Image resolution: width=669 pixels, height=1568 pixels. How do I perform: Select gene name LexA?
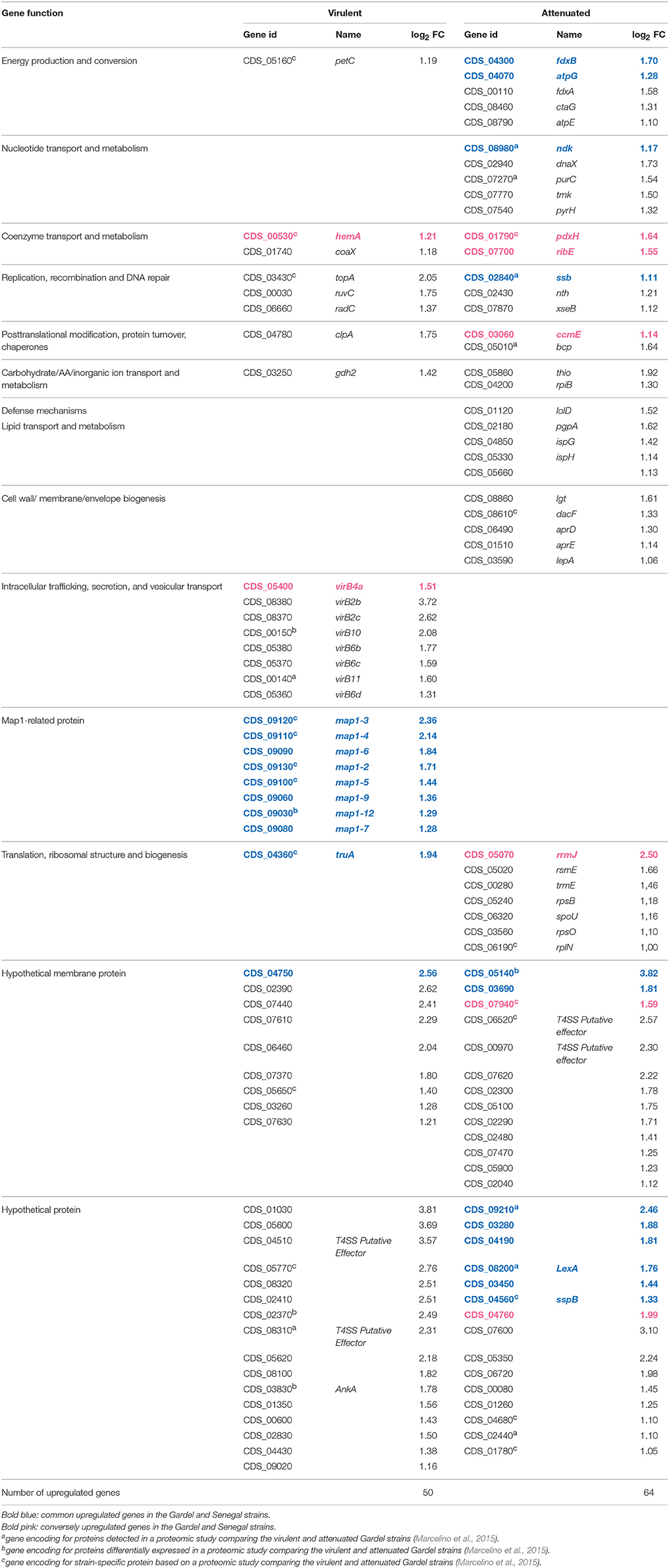tap(567, 1268)
